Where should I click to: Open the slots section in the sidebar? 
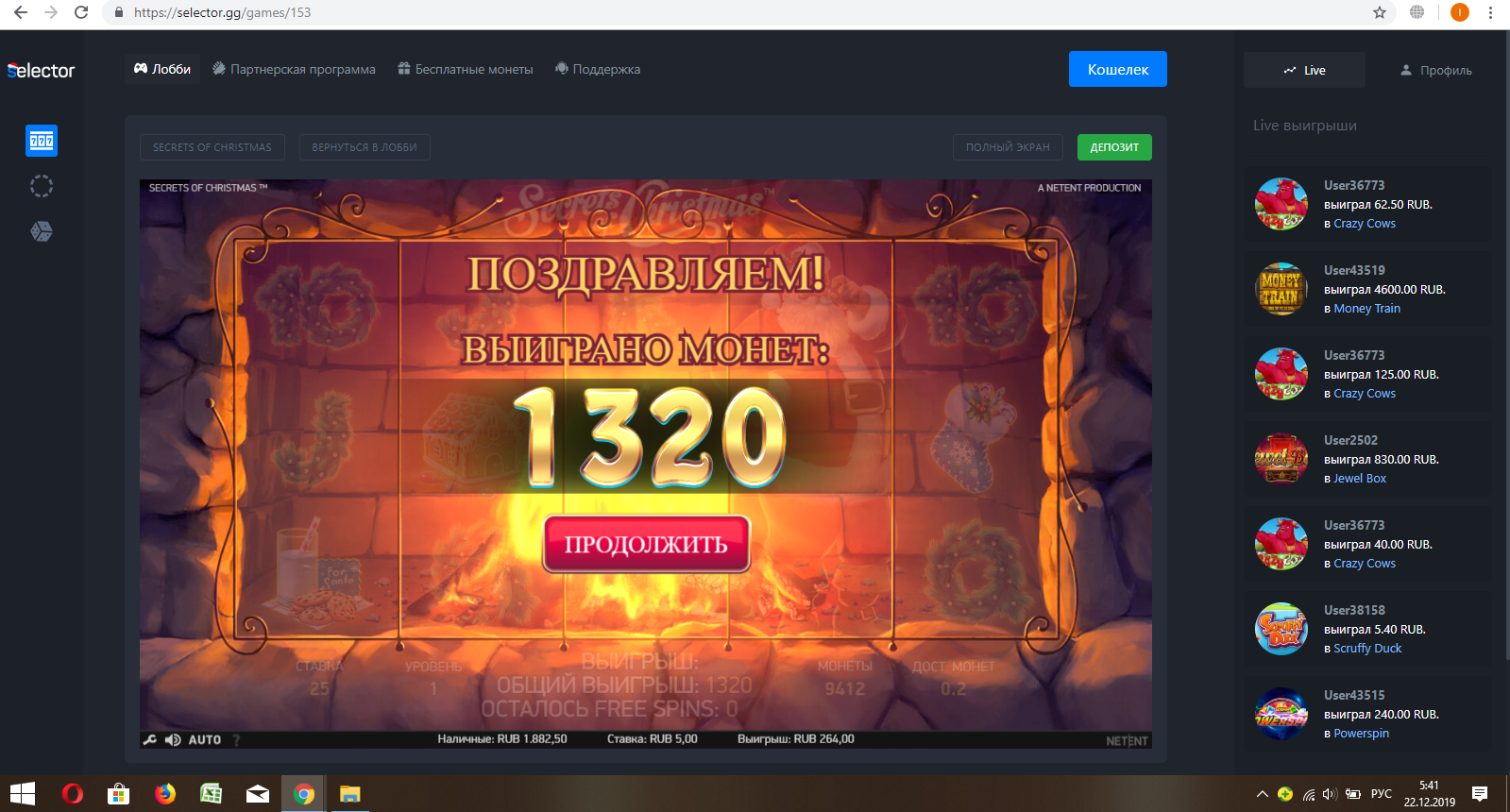click(42, 141)
